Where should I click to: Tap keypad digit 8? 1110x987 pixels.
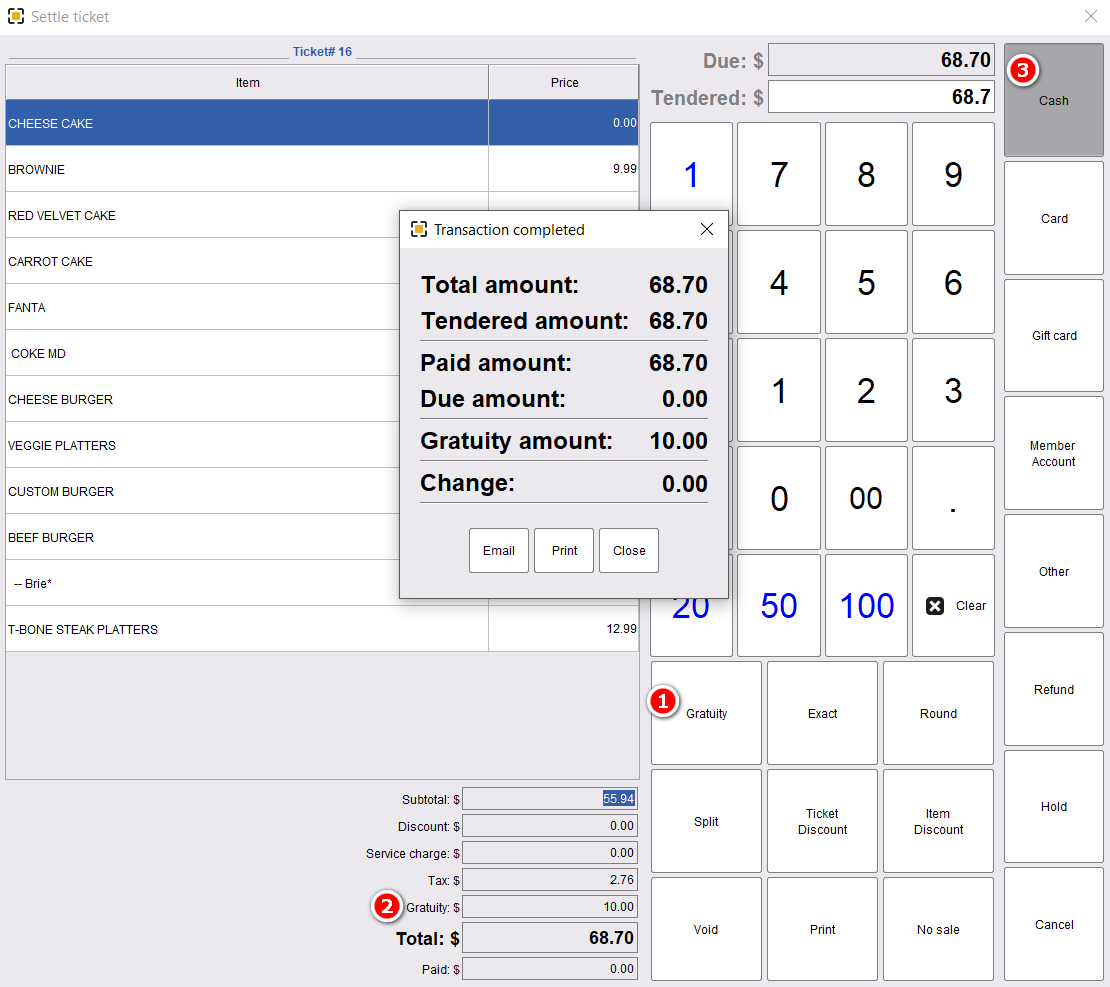pyautogui.click(x=866, y=174)
